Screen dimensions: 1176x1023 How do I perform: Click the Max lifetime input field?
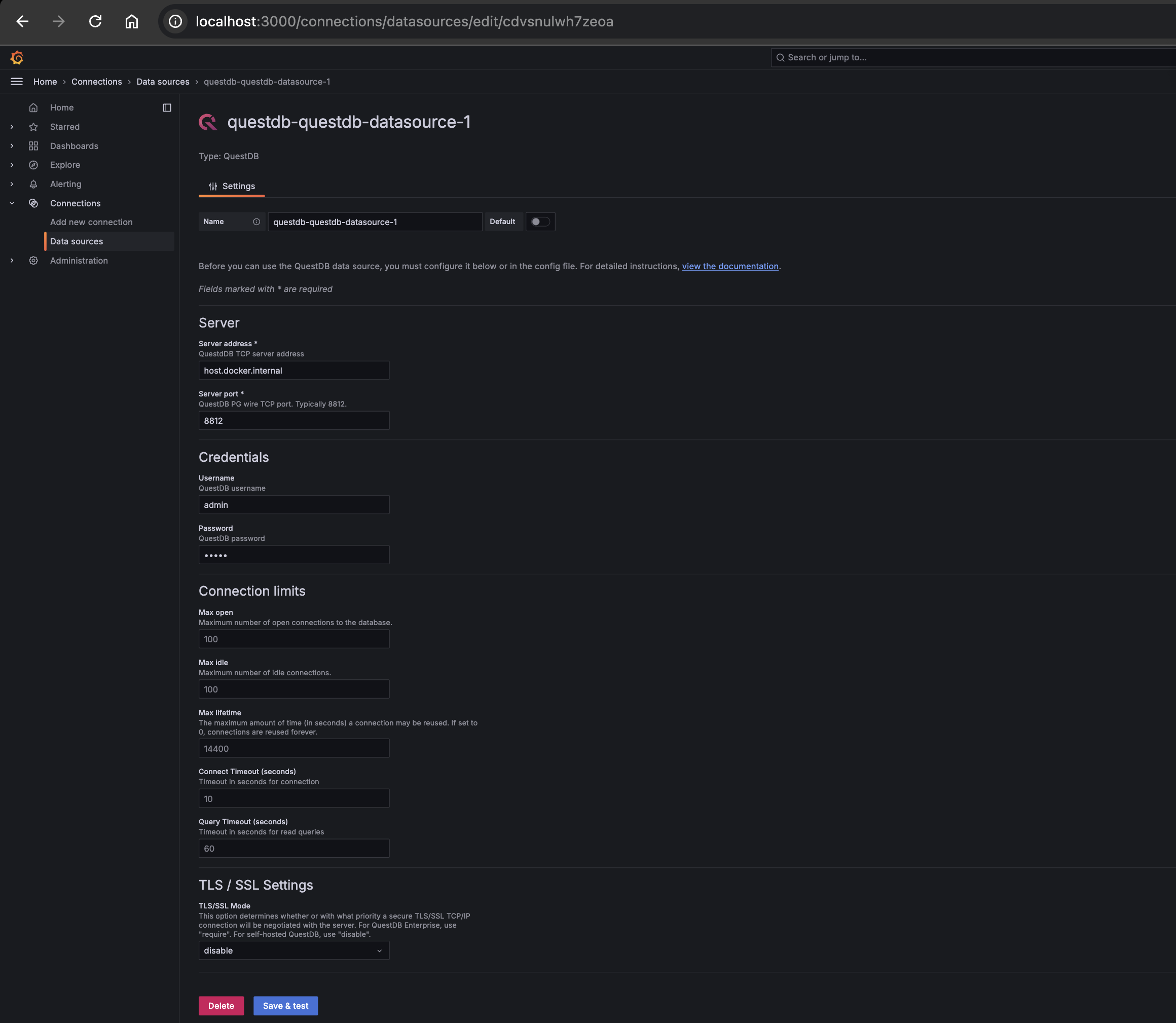pos(294,748)
